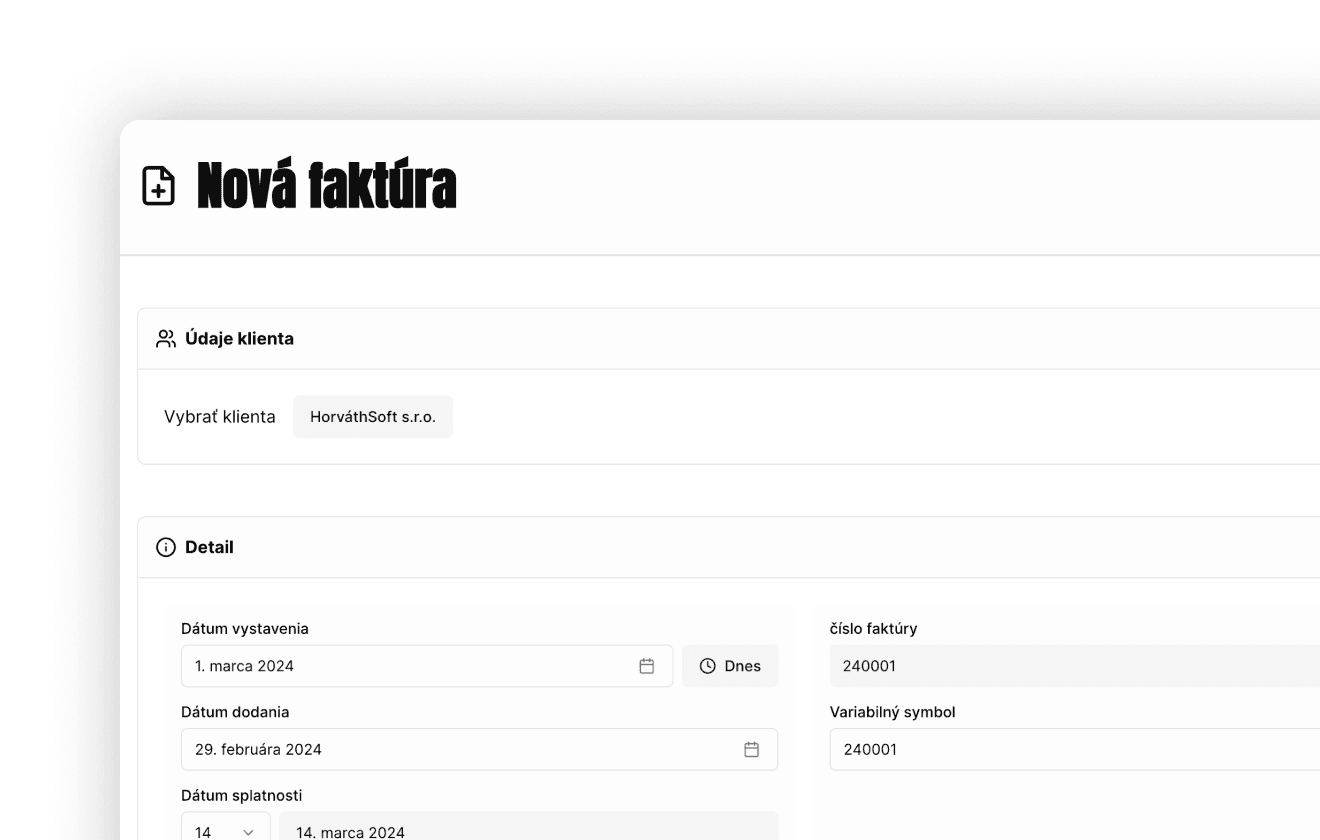Click the Detail section header
This screenshot has width=1320, height=840.
[x=209, y=547]
